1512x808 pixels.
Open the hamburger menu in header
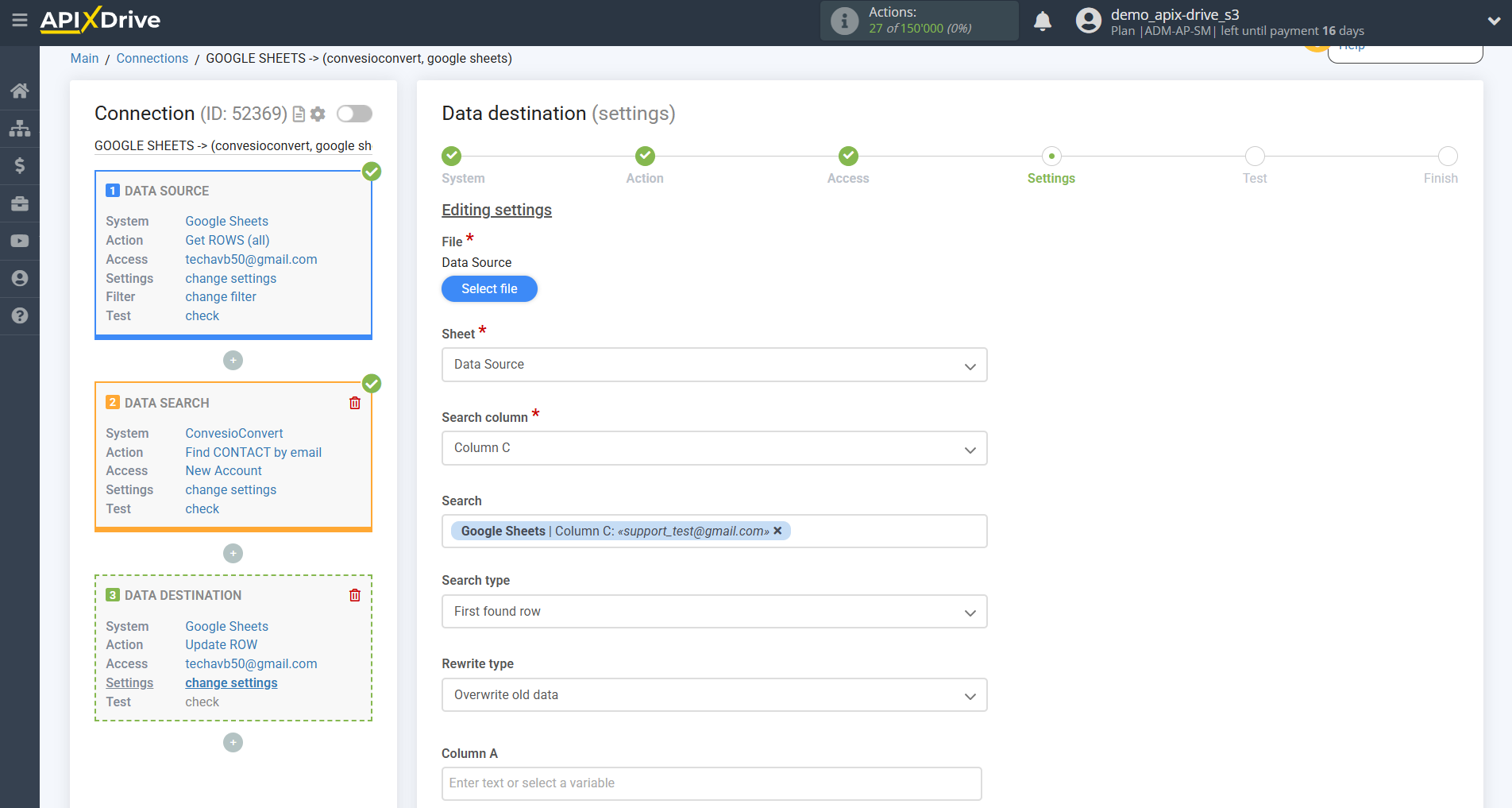(x=20, y=20)
